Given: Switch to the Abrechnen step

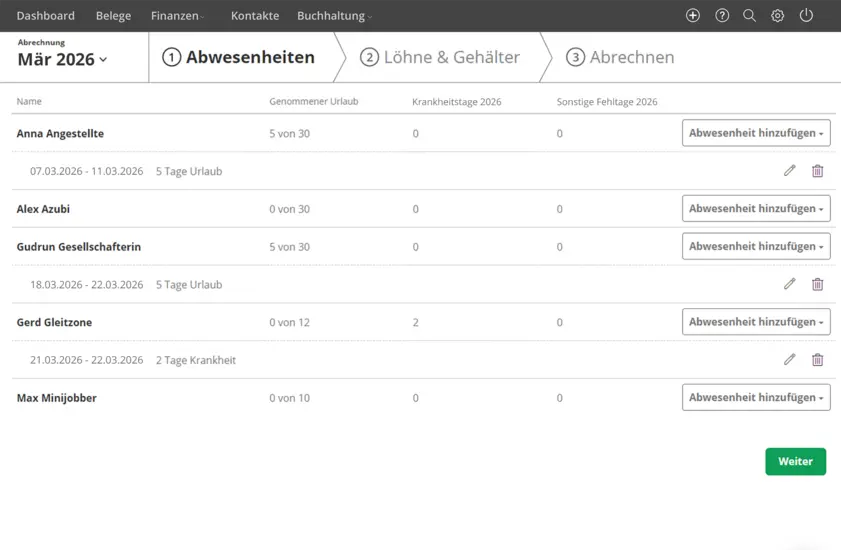Looking at the screenshot, I should tap(620, 58).
